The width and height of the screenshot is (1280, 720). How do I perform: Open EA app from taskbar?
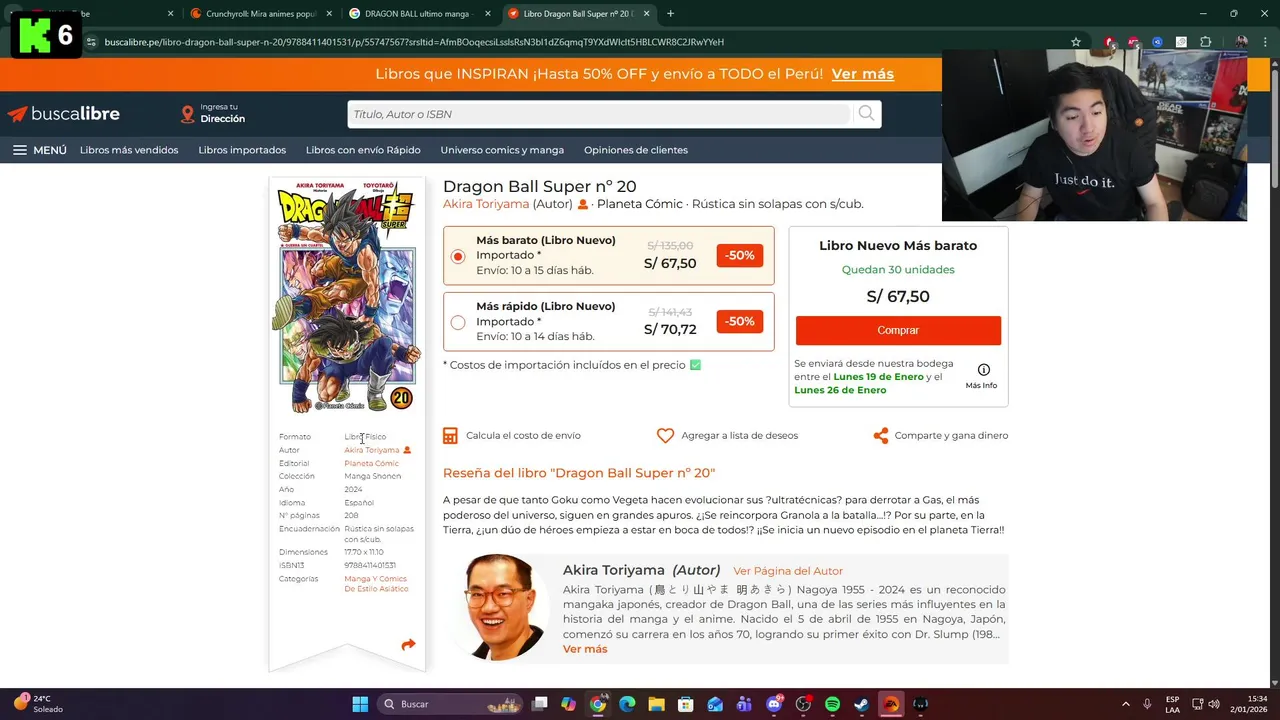[891, 704]
